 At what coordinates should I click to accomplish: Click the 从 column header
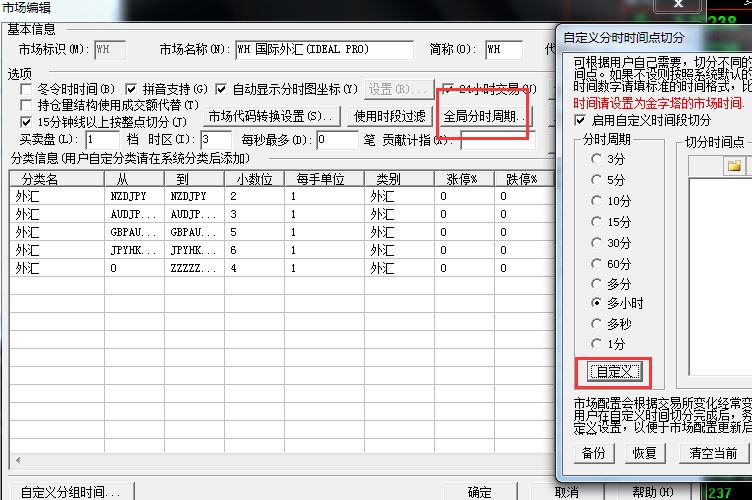click(x=134, y=179)
